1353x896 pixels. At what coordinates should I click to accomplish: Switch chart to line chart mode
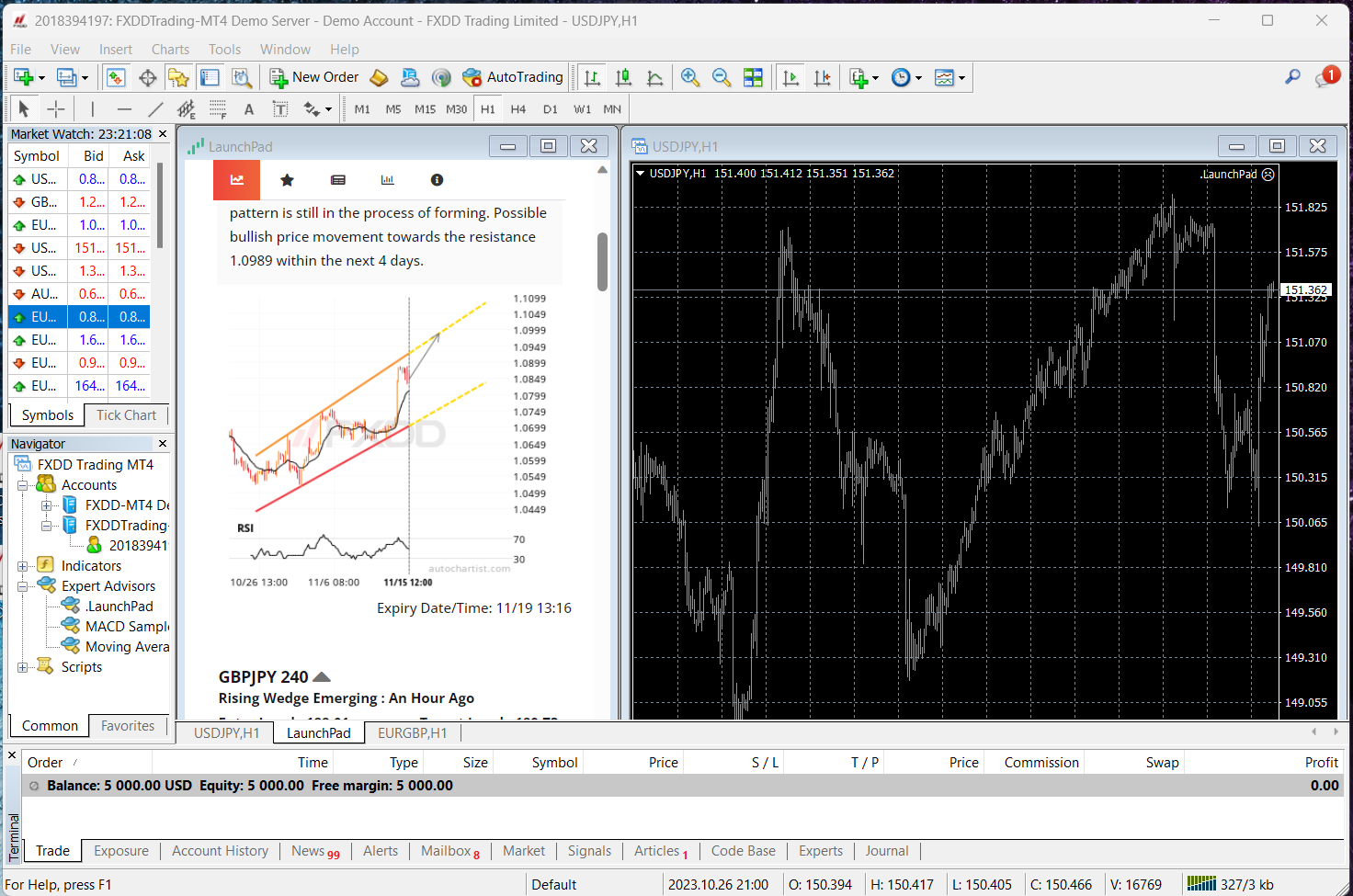[654, 78]
